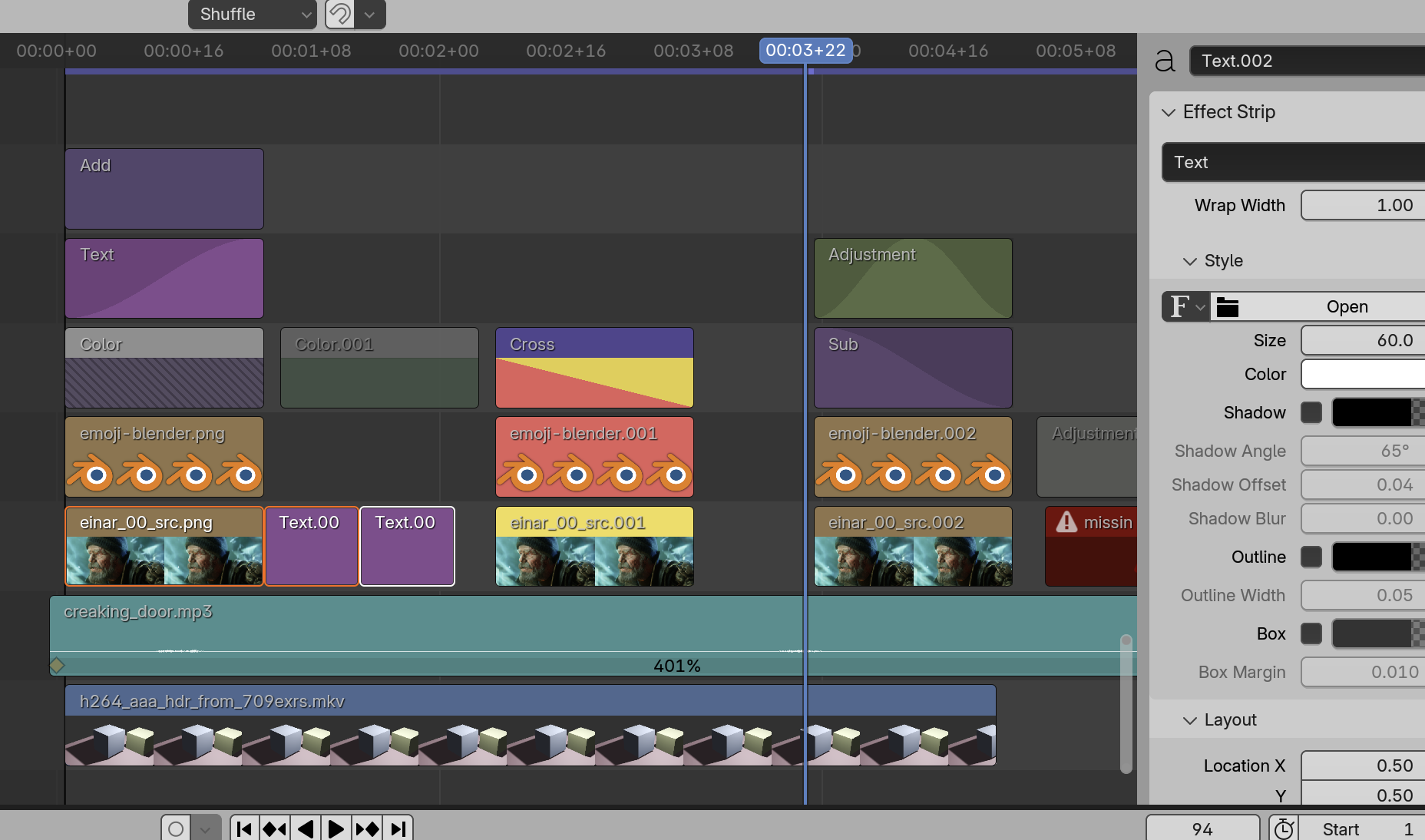Select the creaking_door.mp3 audio strip

(x=593, y=636)
